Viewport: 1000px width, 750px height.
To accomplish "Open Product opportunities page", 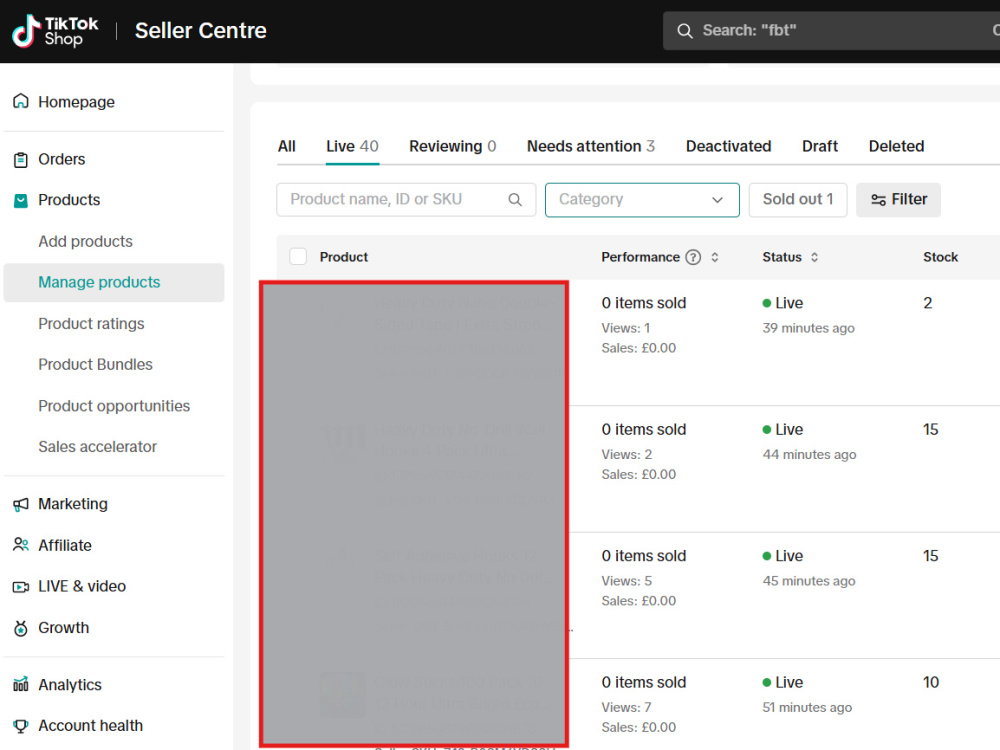I will point(114,406).
